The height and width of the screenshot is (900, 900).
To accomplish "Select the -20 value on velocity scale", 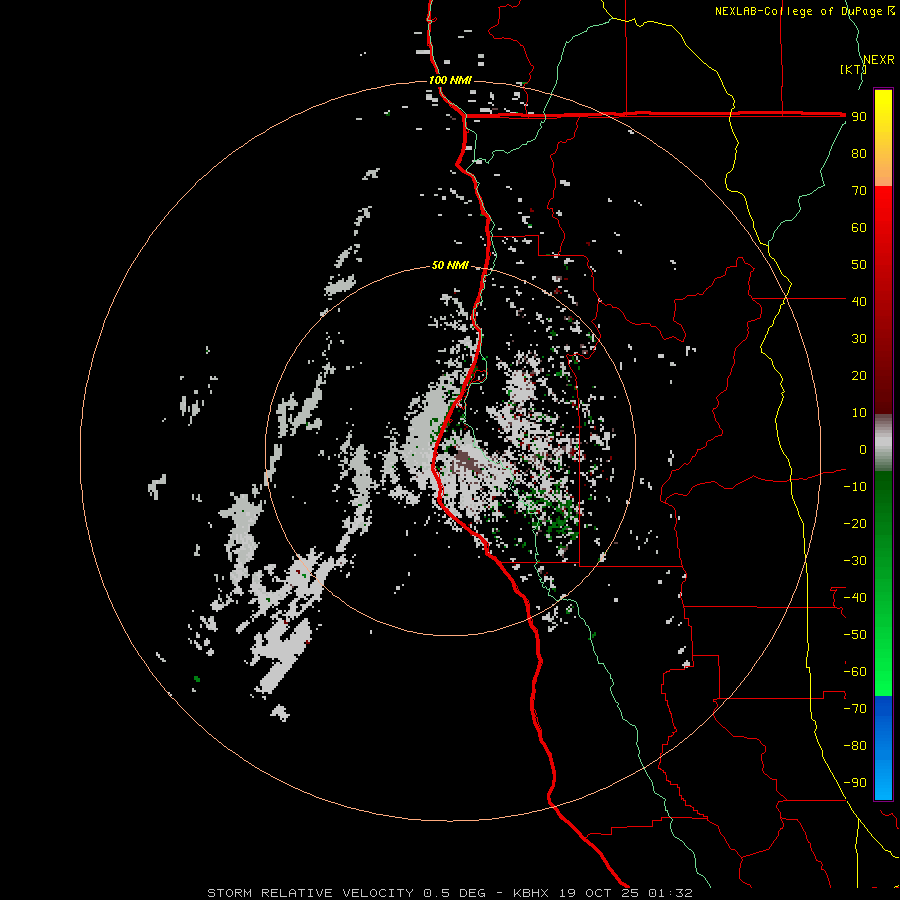I will tap(855, 523).
